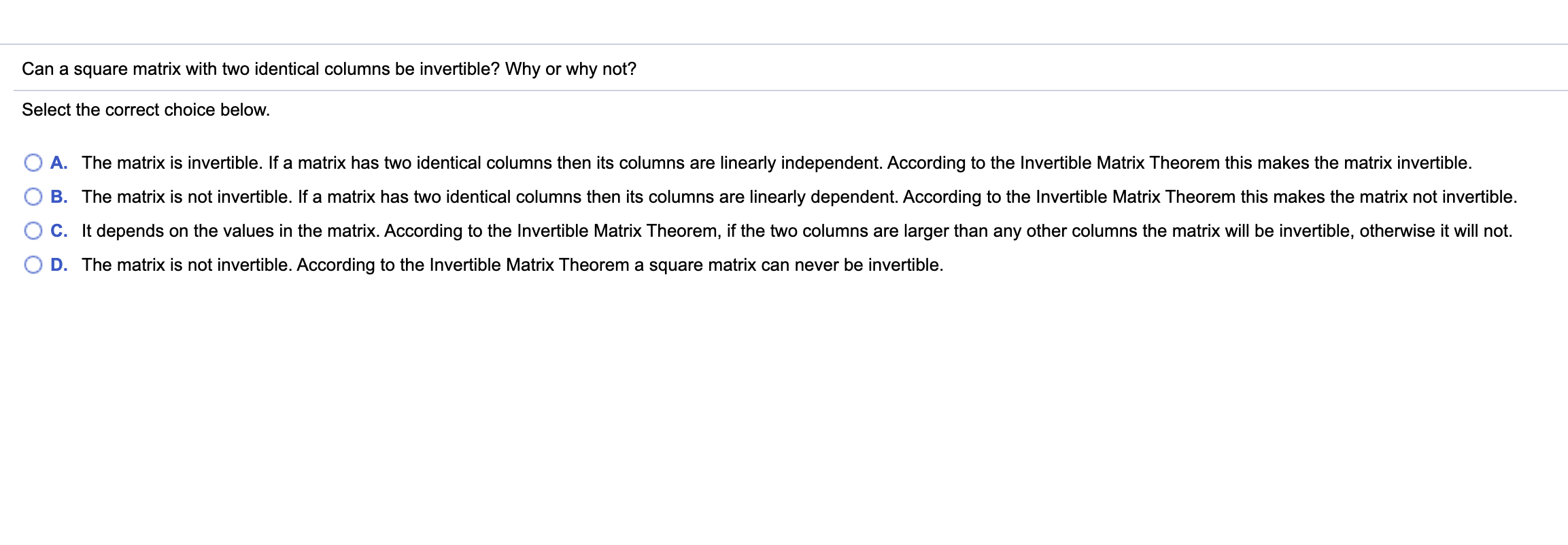Click the question about identical columns
1568x545 pixels.
(328, 69)
